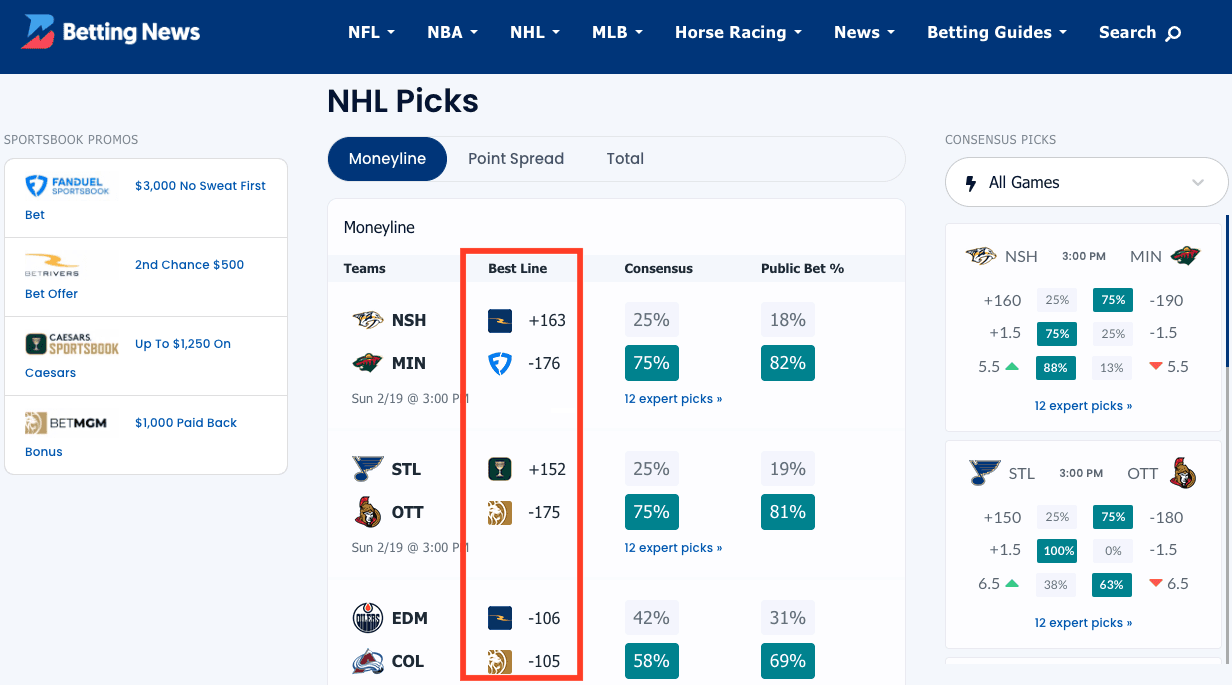This screenshot has width=1232, height=685.
Task: Click the Caesars Sportsbook promo logo
Action: coord(72,344)
